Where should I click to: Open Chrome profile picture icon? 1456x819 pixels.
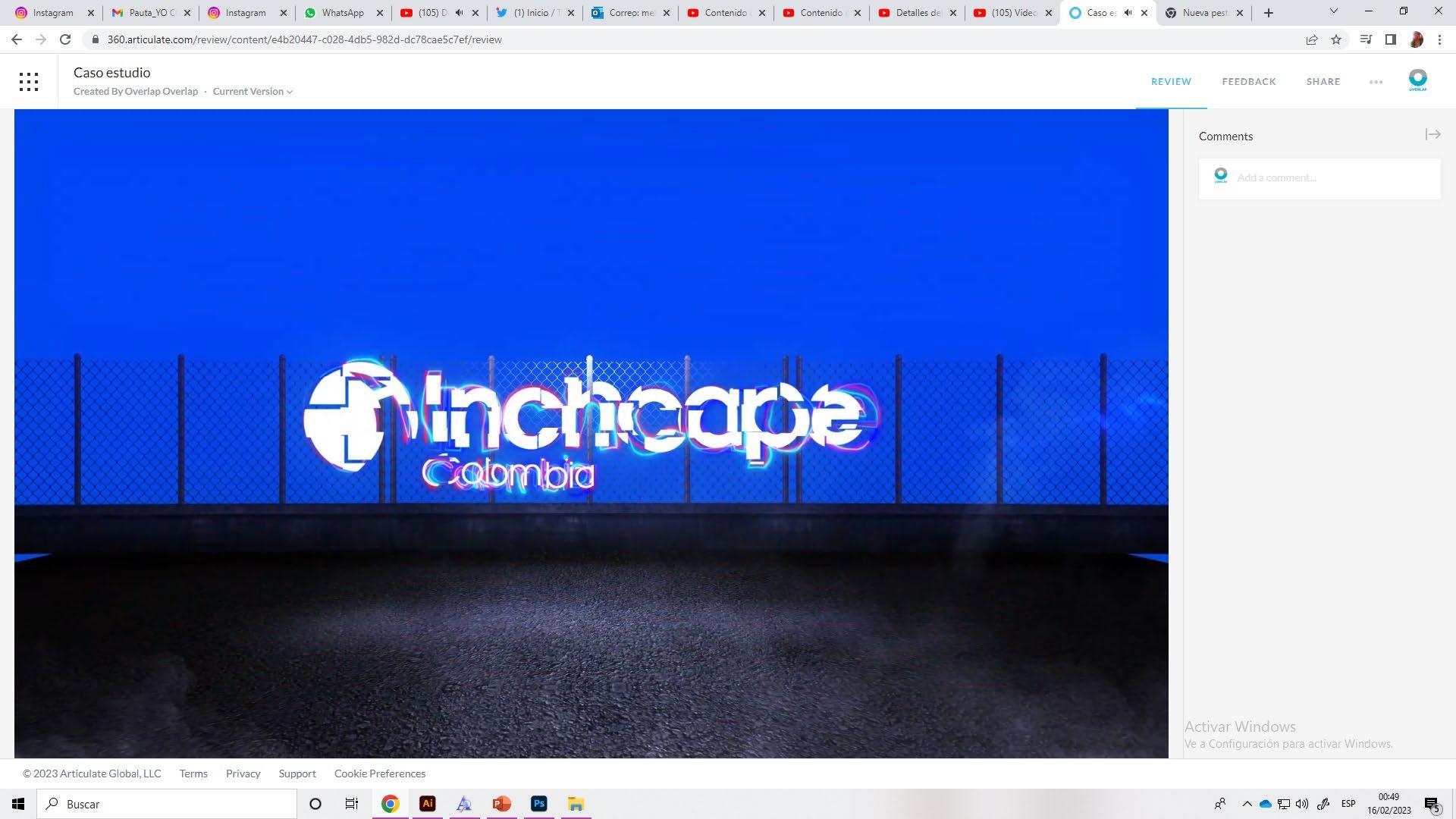point(1416,39)
